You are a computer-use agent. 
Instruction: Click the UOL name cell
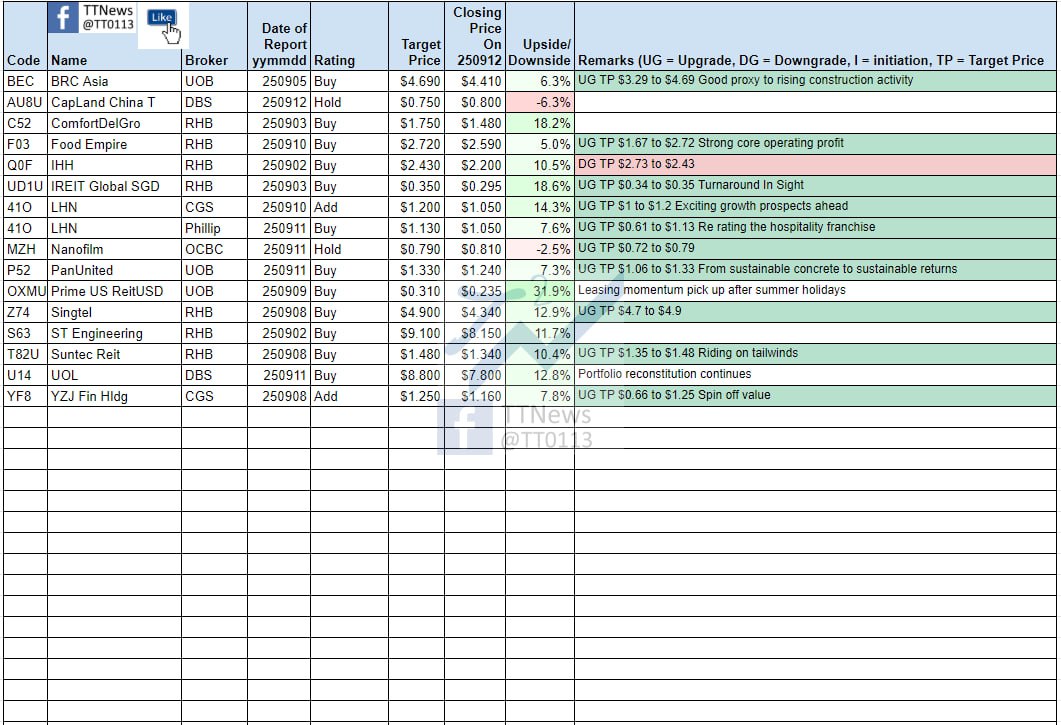pos(114,375)
